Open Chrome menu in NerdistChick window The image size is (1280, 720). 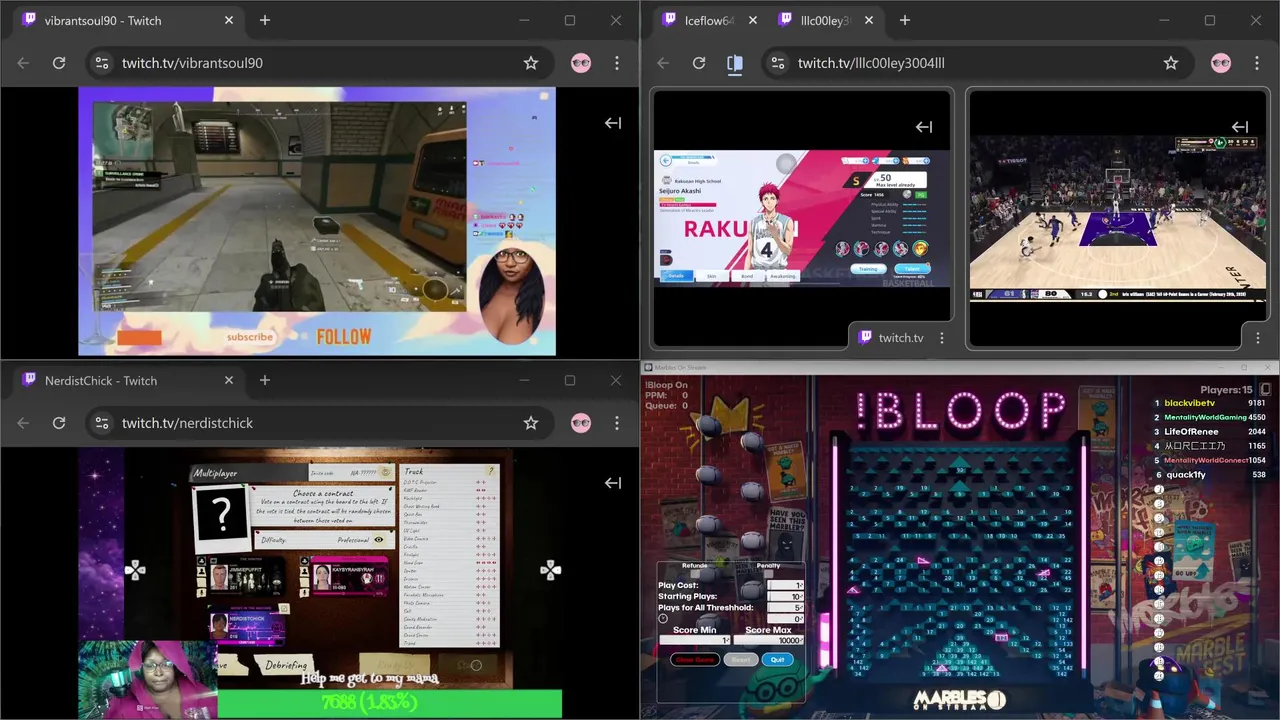(x=617, y=423)
